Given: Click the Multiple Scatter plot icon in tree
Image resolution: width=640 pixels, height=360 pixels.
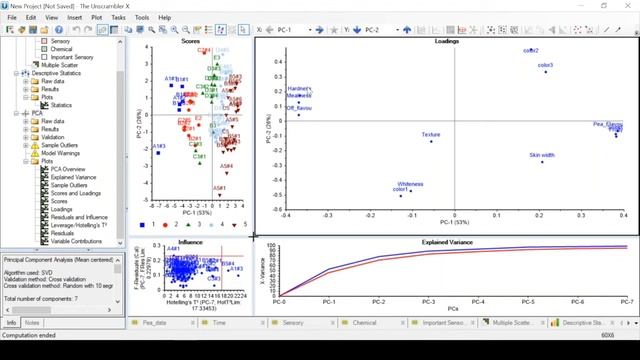Looking at the screenshot, I should 36,65.
